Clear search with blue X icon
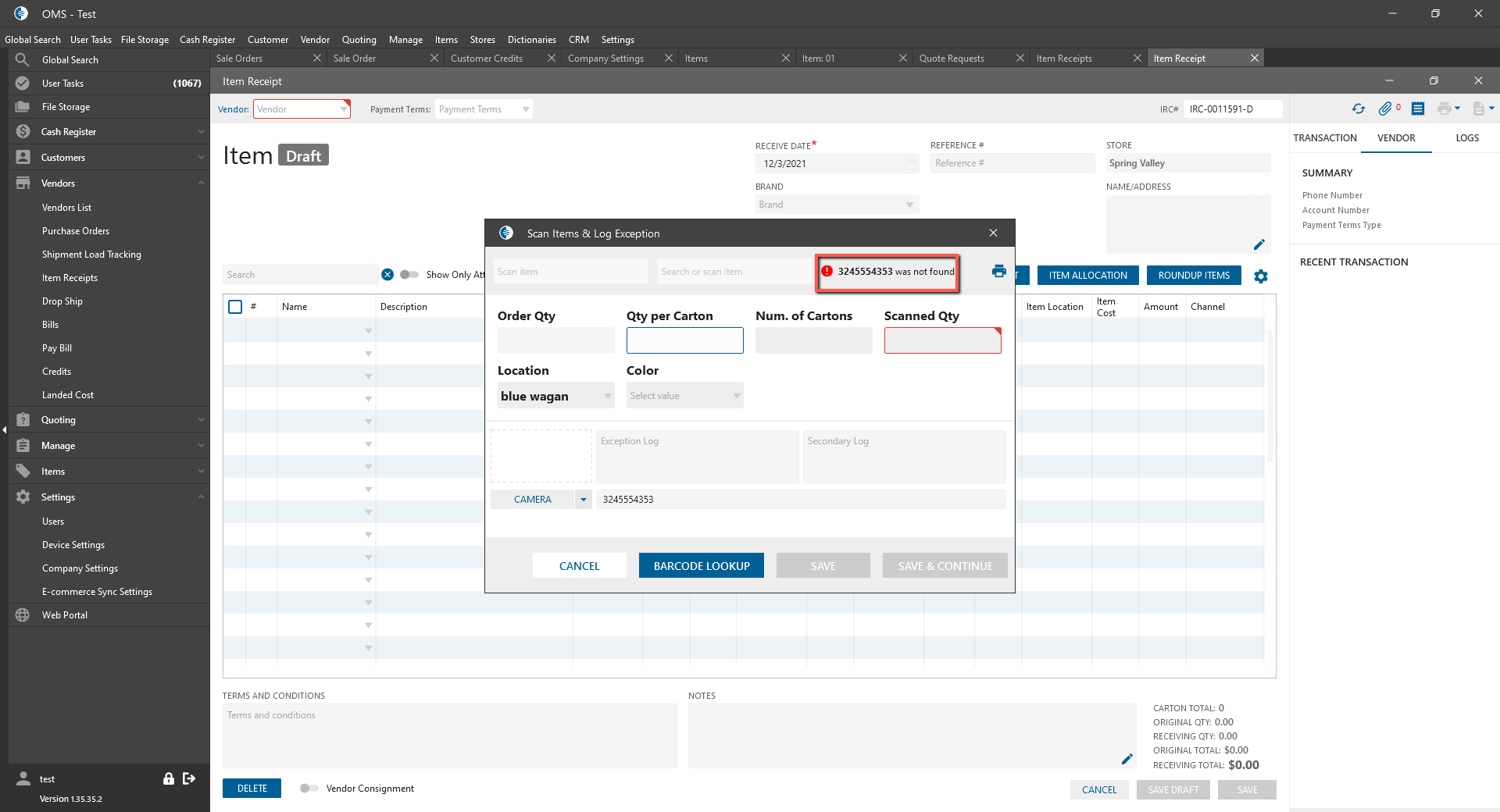 pyautogui.click(x=387, y=275)
